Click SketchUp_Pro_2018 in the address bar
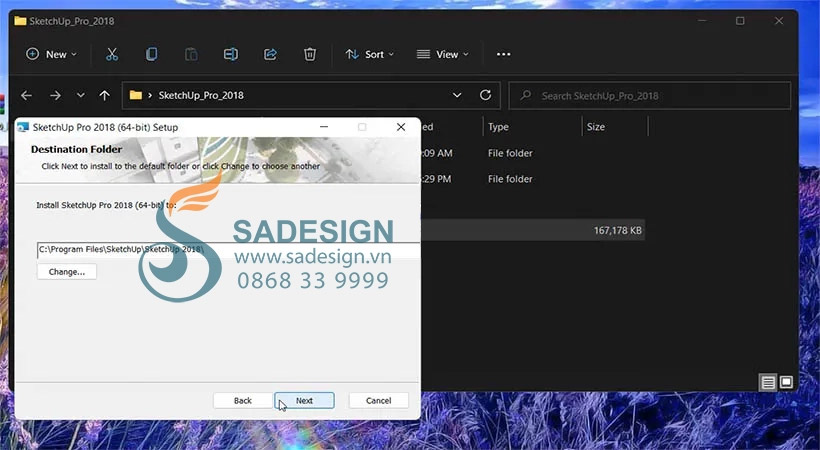 pos(201,95)
